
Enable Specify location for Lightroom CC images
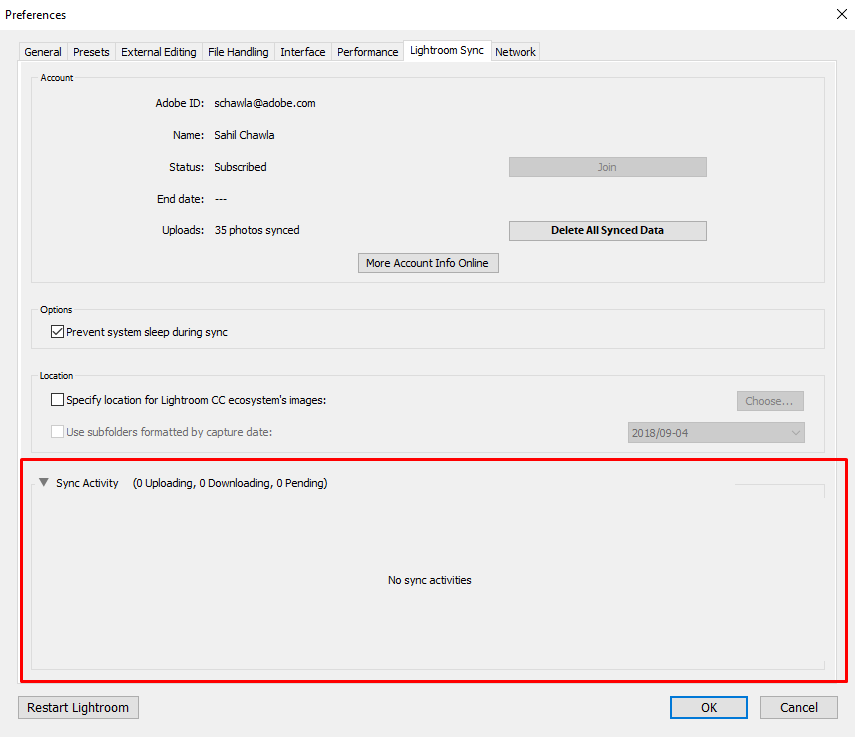coord(57,399)
